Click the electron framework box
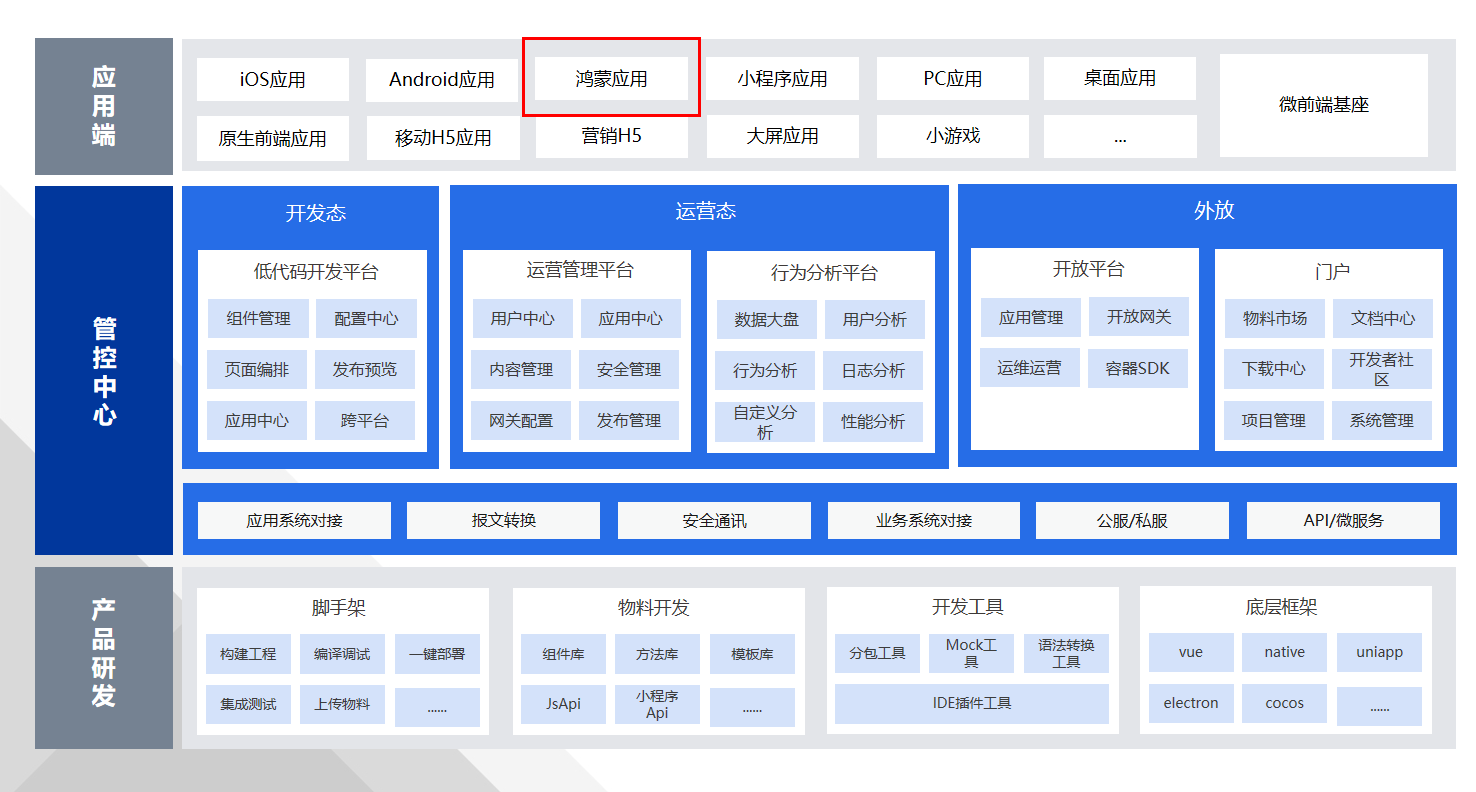Screen dimensions: 1476x792 pos(1190,703)
